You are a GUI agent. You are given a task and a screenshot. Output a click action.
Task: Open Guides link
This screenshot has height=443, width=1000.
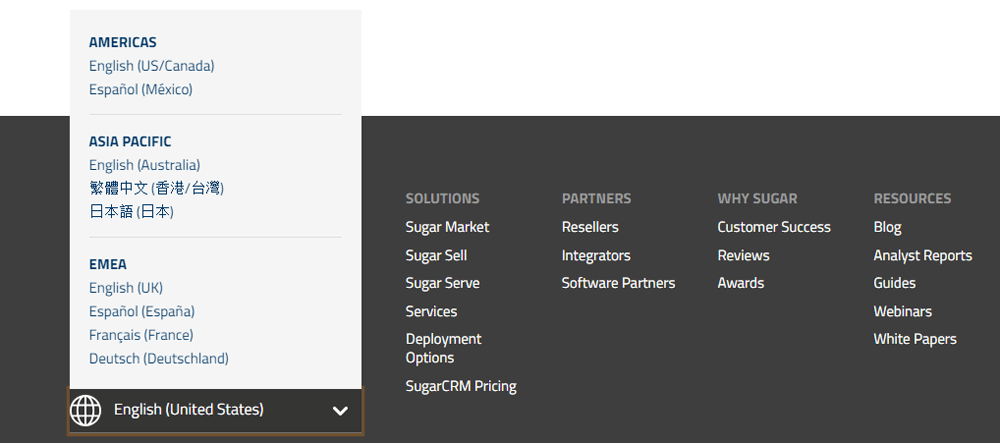(x=895, y=283)
